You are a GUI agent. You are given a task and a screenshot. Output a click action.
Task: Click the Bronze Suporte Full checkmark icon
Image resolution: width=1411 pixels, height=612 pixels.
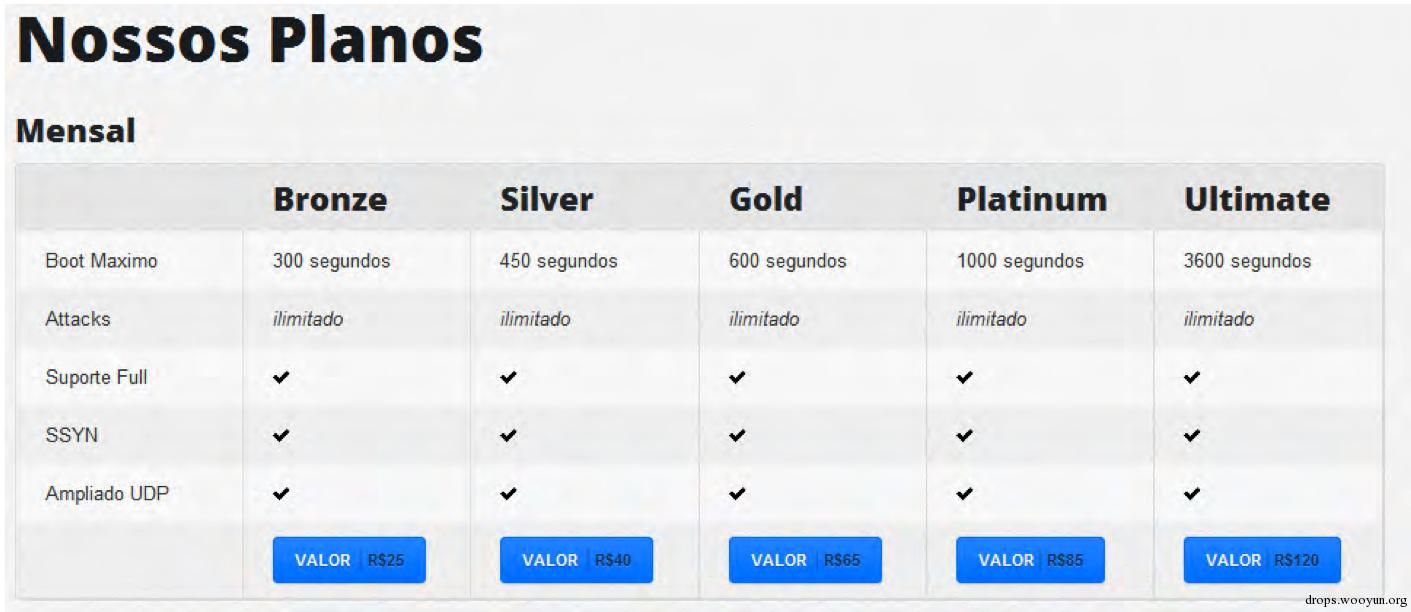[x=281, y=377]
